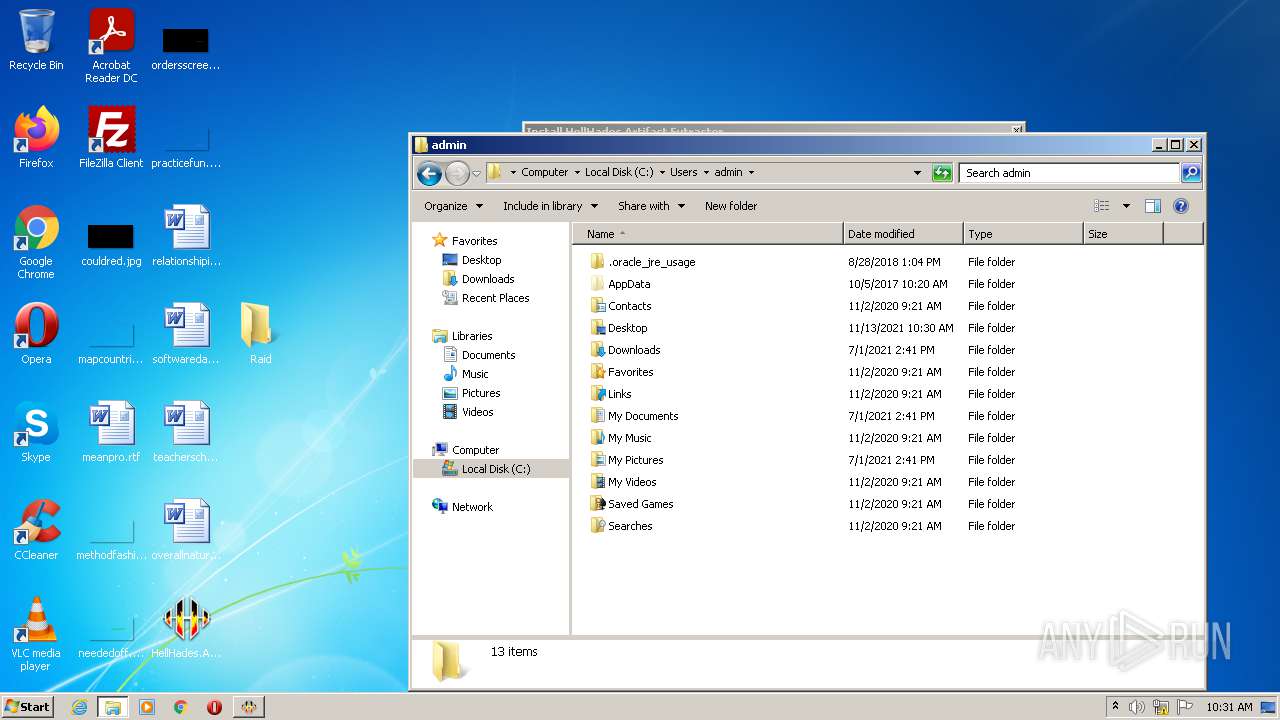Open the Organize menu
1280x720 pixels.
[x=454, y=206]
